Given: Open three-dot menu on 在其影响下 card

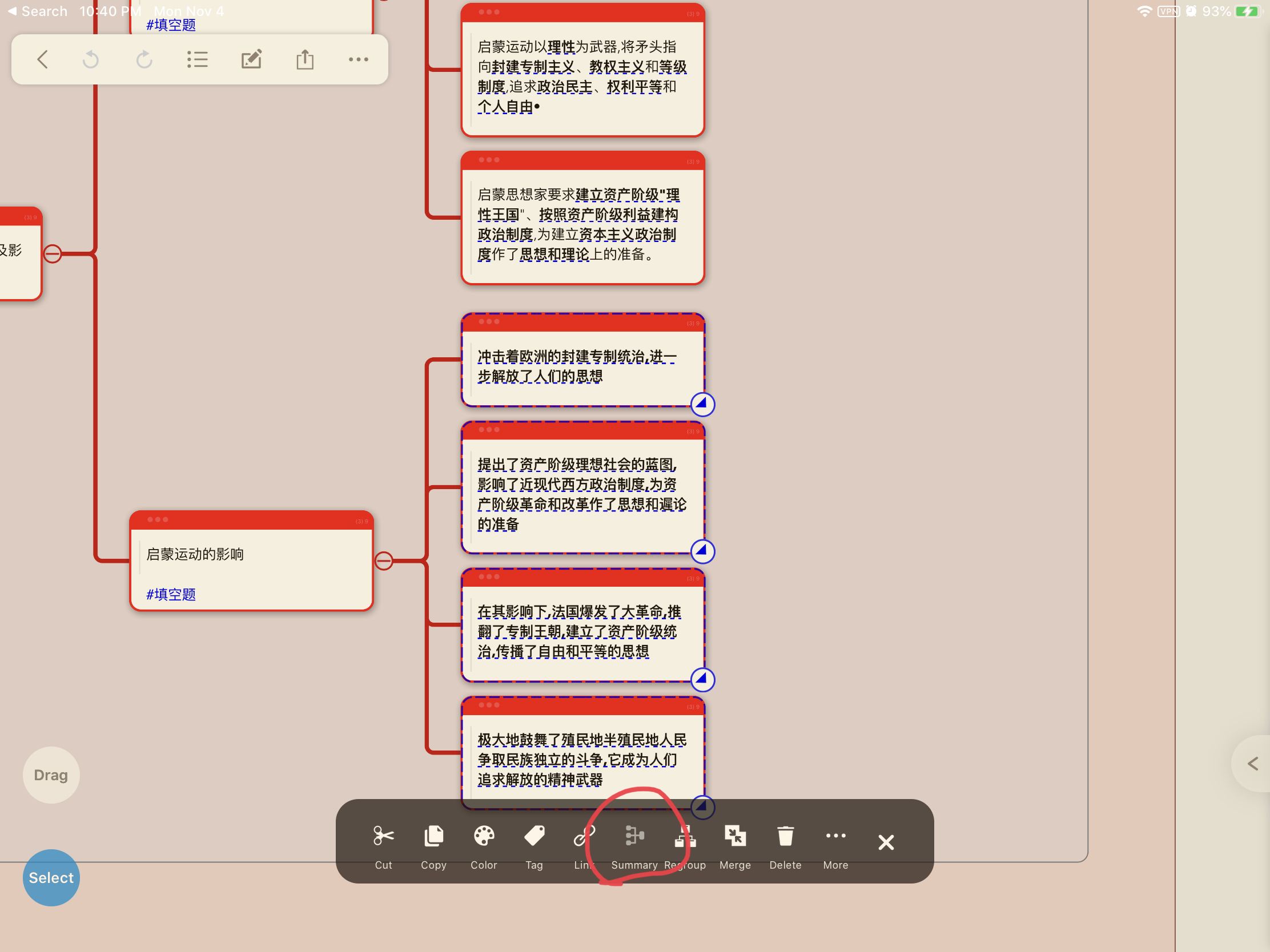Looking at the screenshot, I should tap(489, 576).
